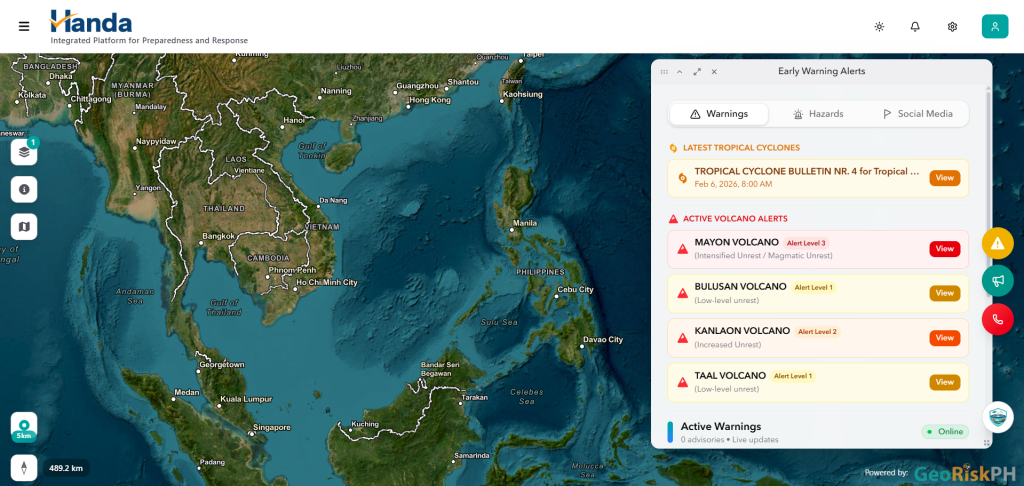Open the hamburger navigation menu
This screenshot has height=486, width=1024.
point(24,26)
